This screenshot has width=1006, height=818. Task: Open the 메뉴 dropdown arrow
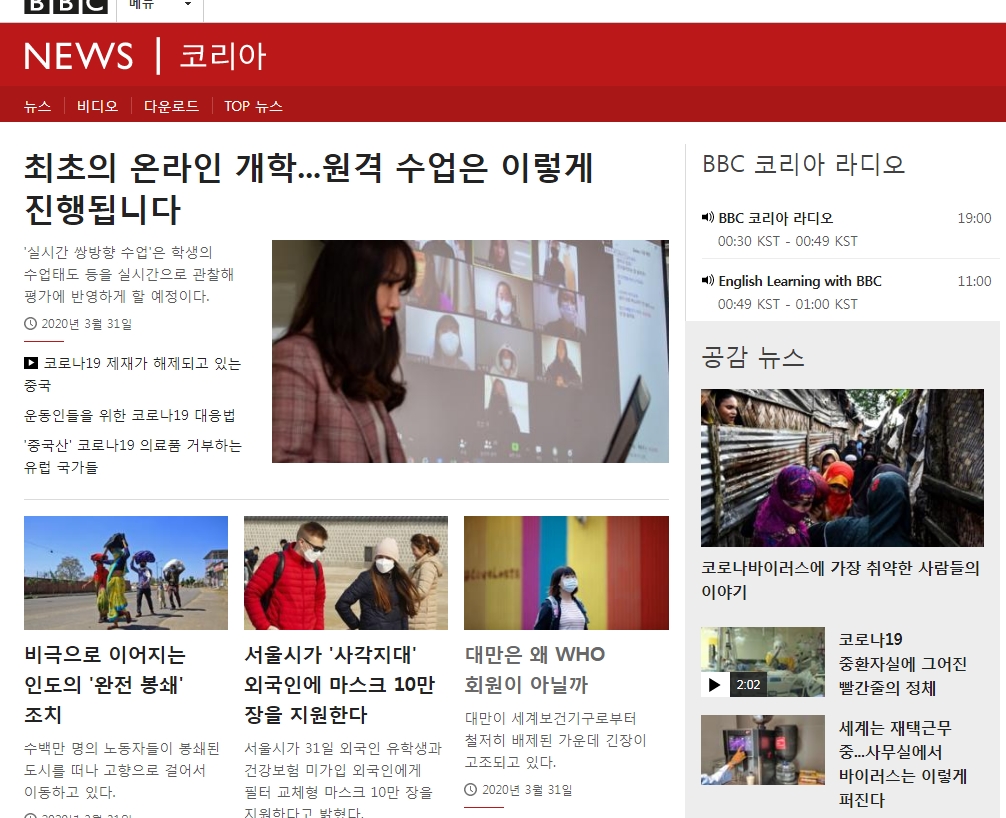187,4
